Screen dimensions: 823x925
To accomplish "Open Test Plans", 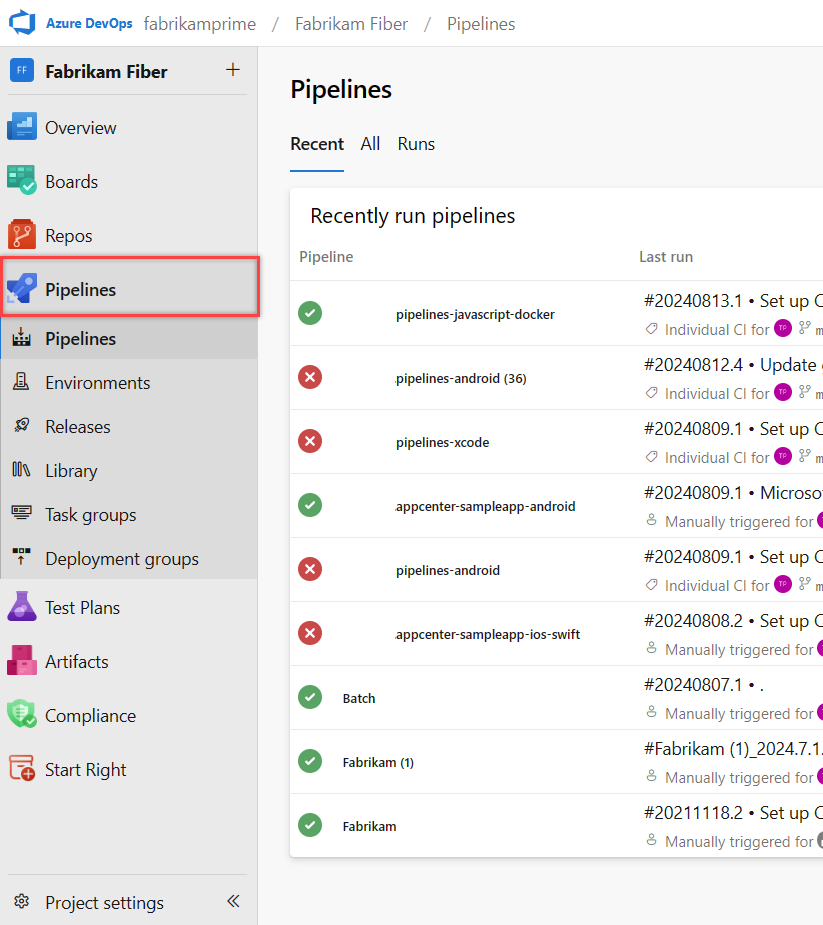I will 80,606.
